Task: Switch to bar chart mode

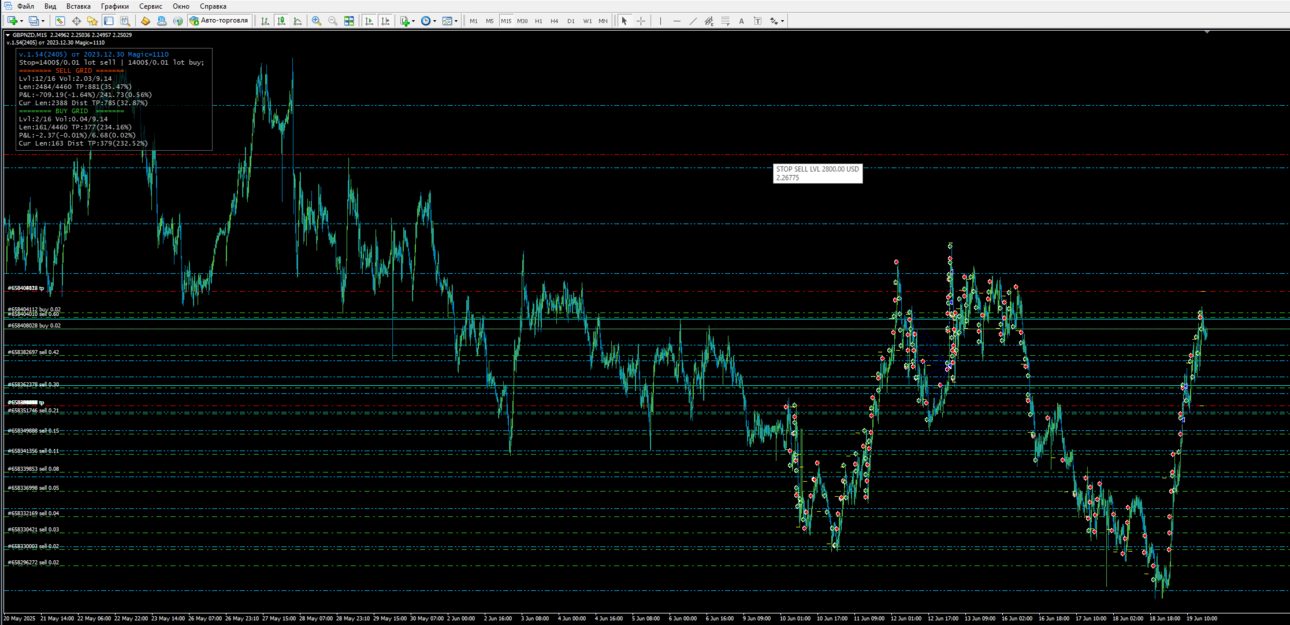Action: (265, 20)
